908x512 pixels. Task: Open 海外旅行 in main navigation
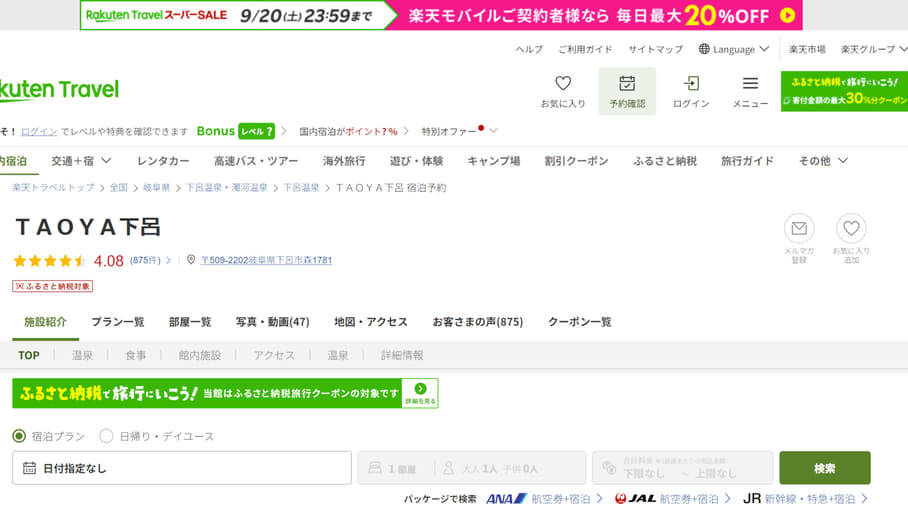point(344,161)
